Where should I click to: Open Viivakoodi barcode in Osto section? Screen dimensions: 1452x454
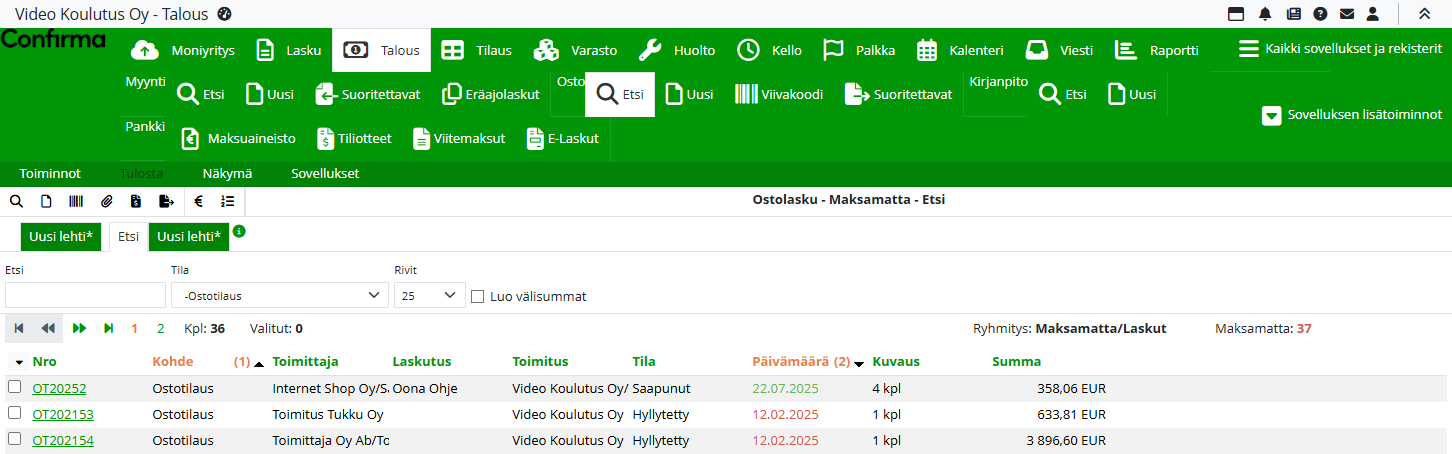click(x=779, y=95)
